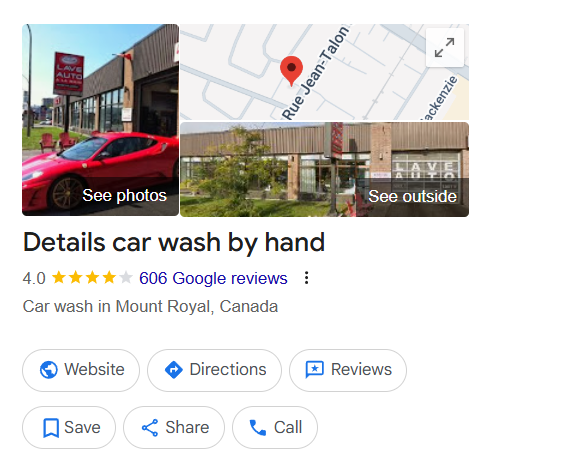Open the three-dot more options menu
The height and width of the screenshot is (463, 566).
tap(306, 278)
